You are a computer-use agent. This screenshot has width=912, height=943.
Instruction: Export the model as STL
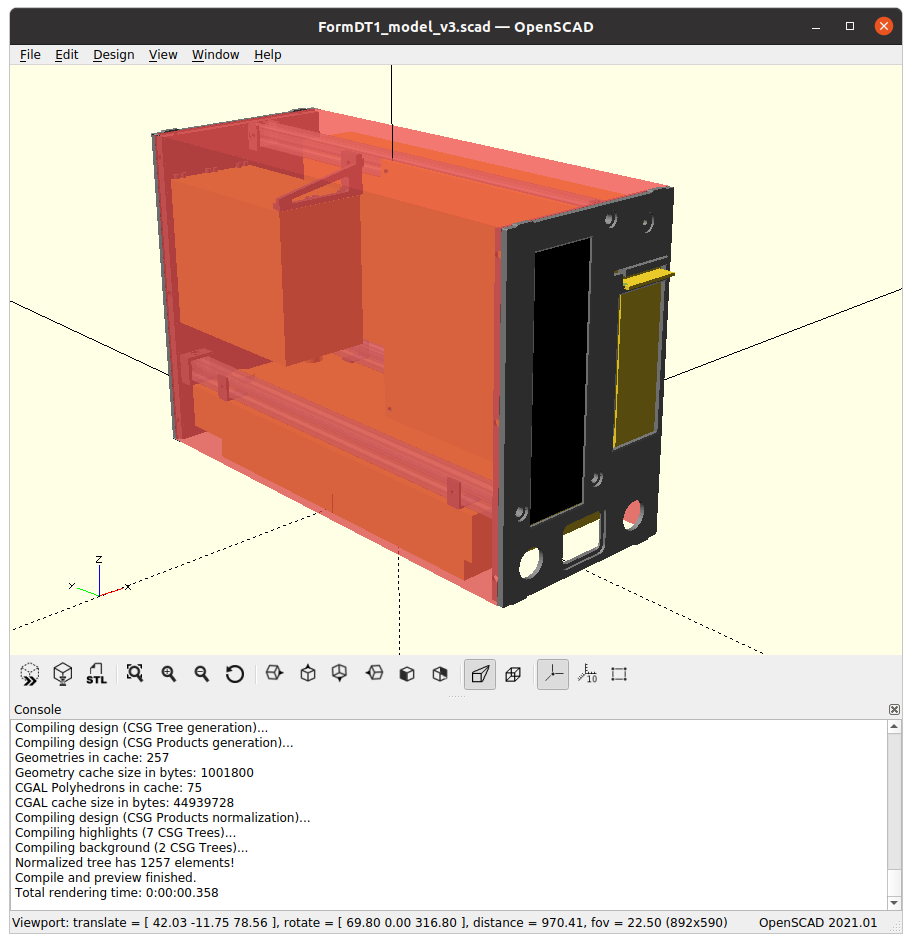click(96, 674)
